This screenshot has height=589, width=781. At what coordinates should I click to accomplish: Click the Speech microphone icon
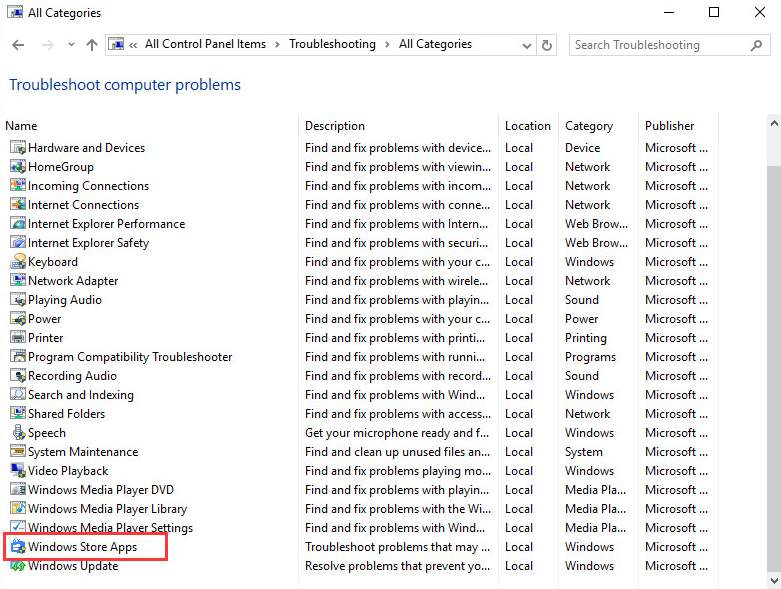coord(18,432)
